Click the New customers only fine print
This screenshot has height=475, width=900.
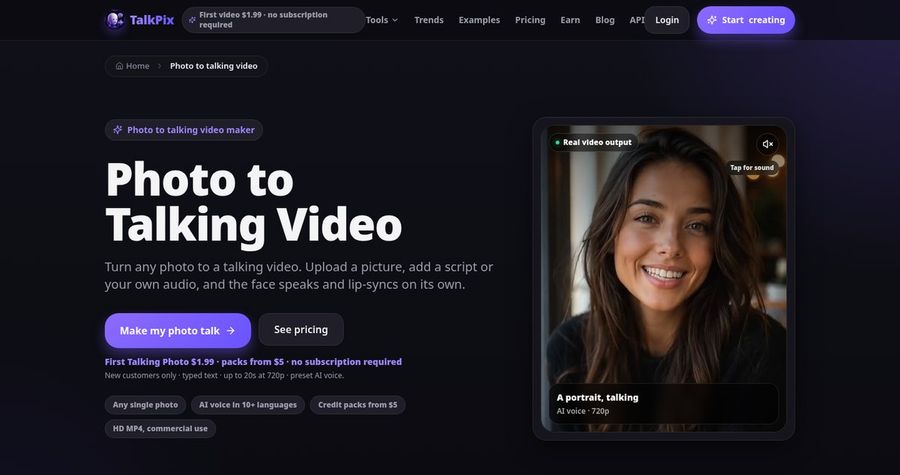point(224,376)
